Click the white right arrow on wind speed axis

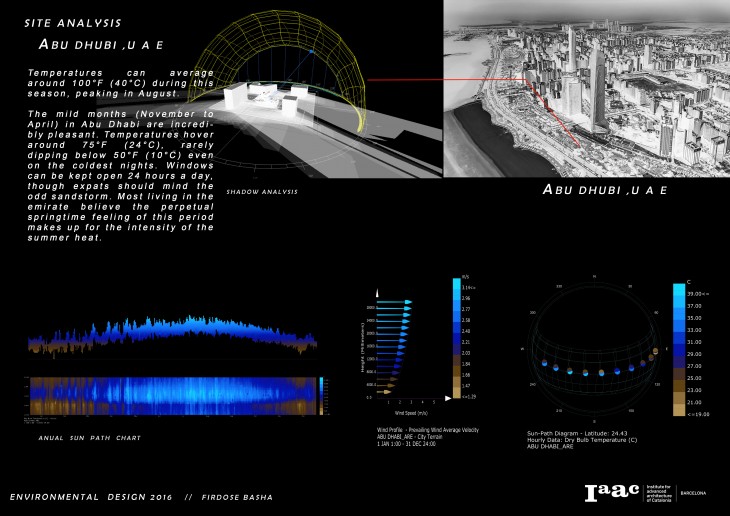click(447, 397)
